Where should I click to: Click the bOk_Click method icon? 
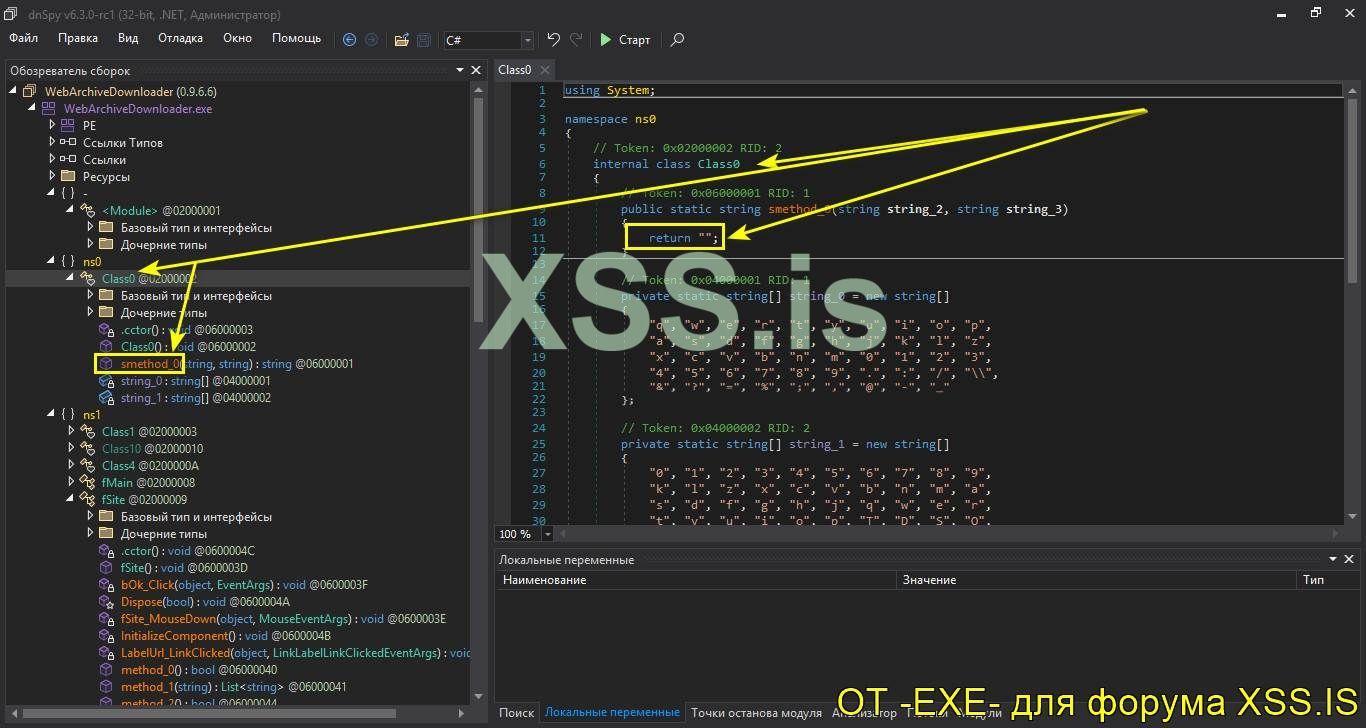pyautogui.click(x=106, y=585)
